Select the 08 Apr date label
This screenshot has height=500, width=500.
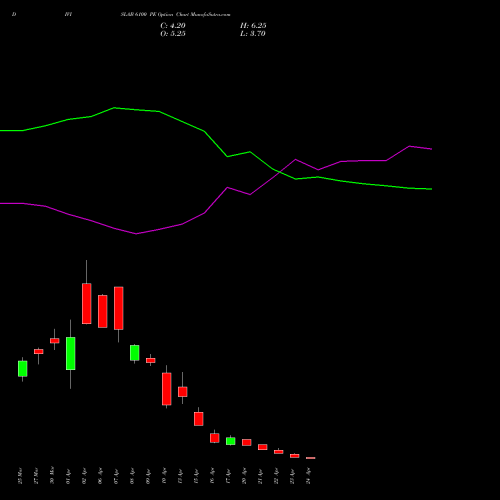(x=132, y=476)
